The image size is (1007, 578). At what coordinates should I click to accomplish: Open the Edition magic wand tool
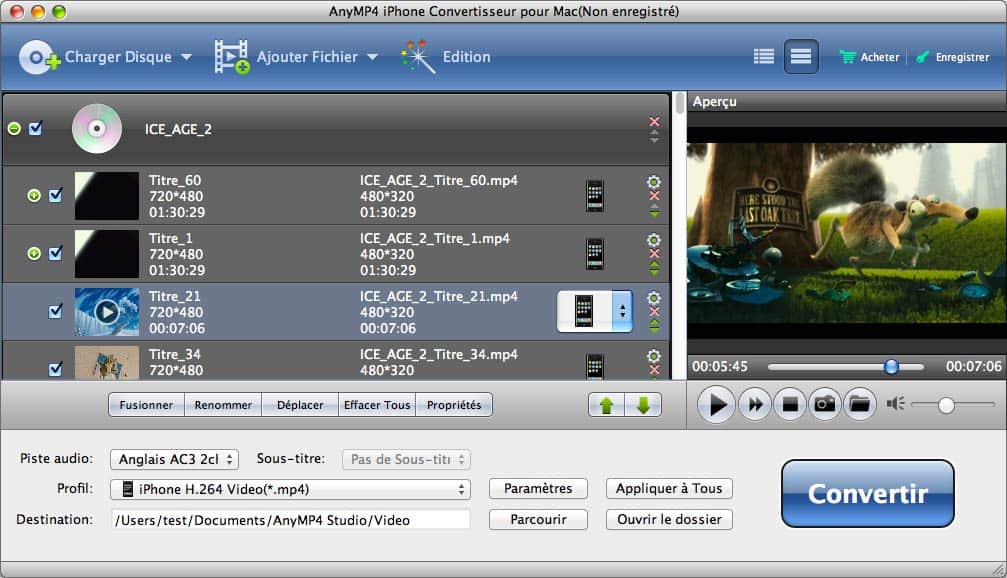pos(419,57)
